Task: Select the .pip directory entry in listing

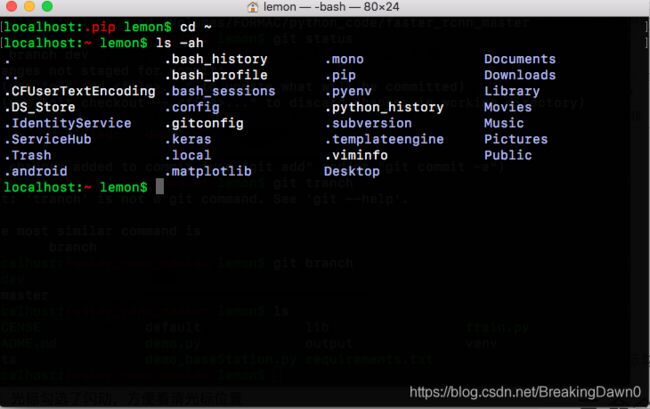Action: [340, 75]
